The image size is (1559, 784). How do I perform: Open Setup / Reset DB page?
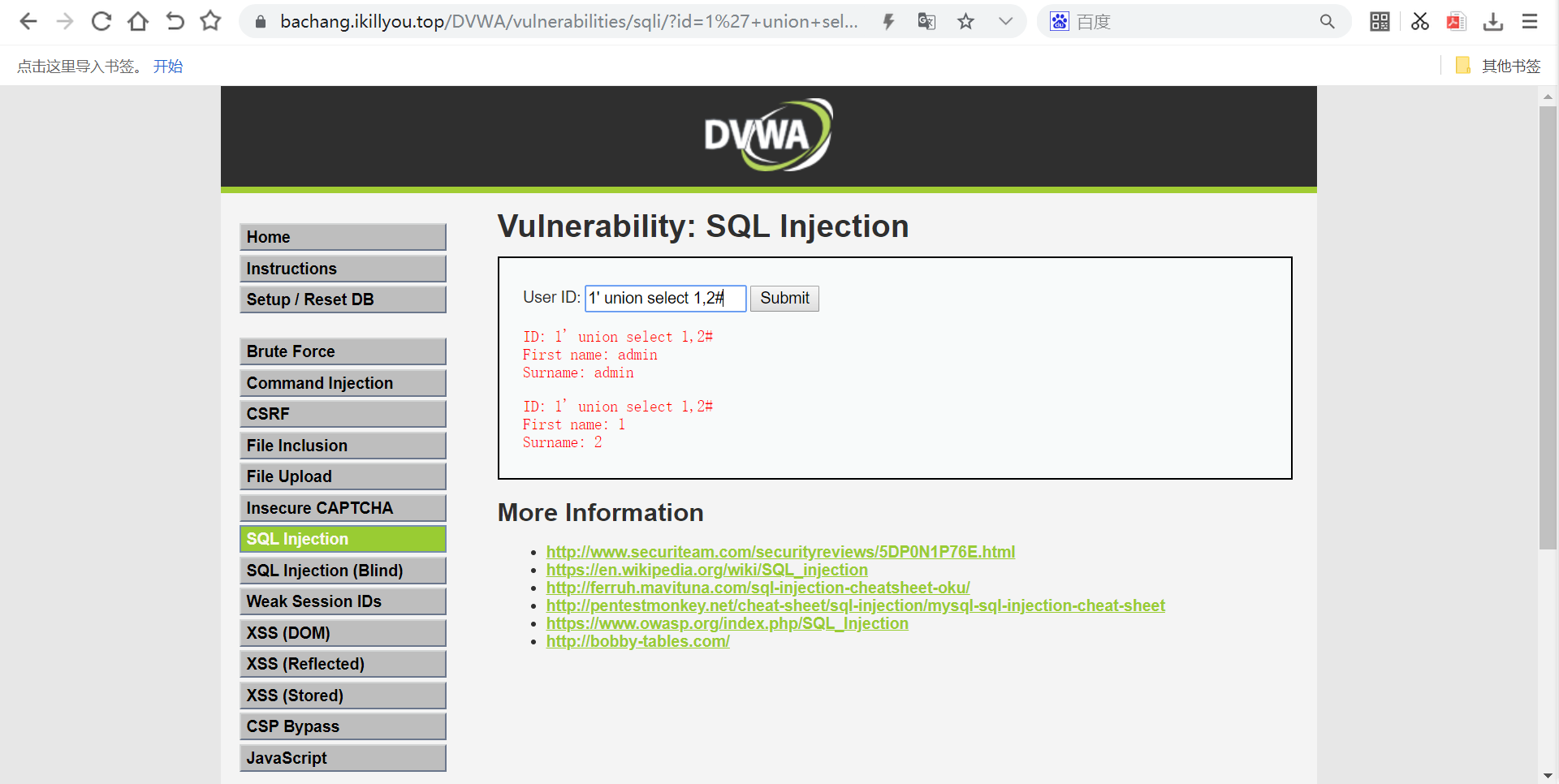pyautogui.click(x=343, y=299)
